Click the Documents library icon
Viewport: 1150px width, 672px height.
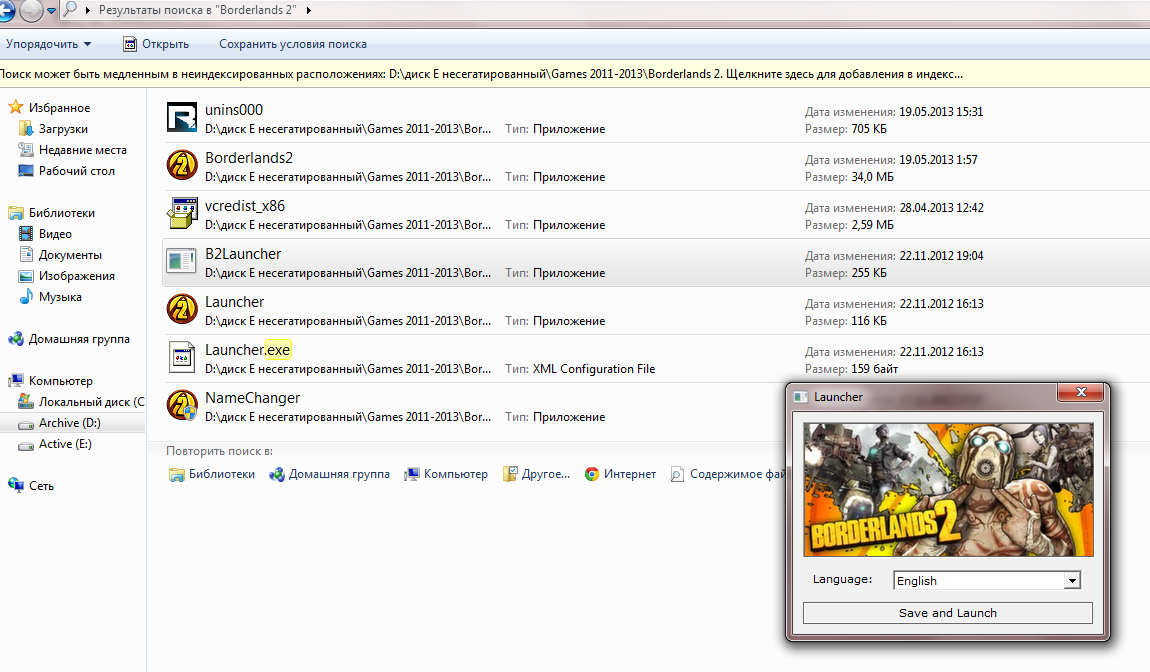[26, 255]
